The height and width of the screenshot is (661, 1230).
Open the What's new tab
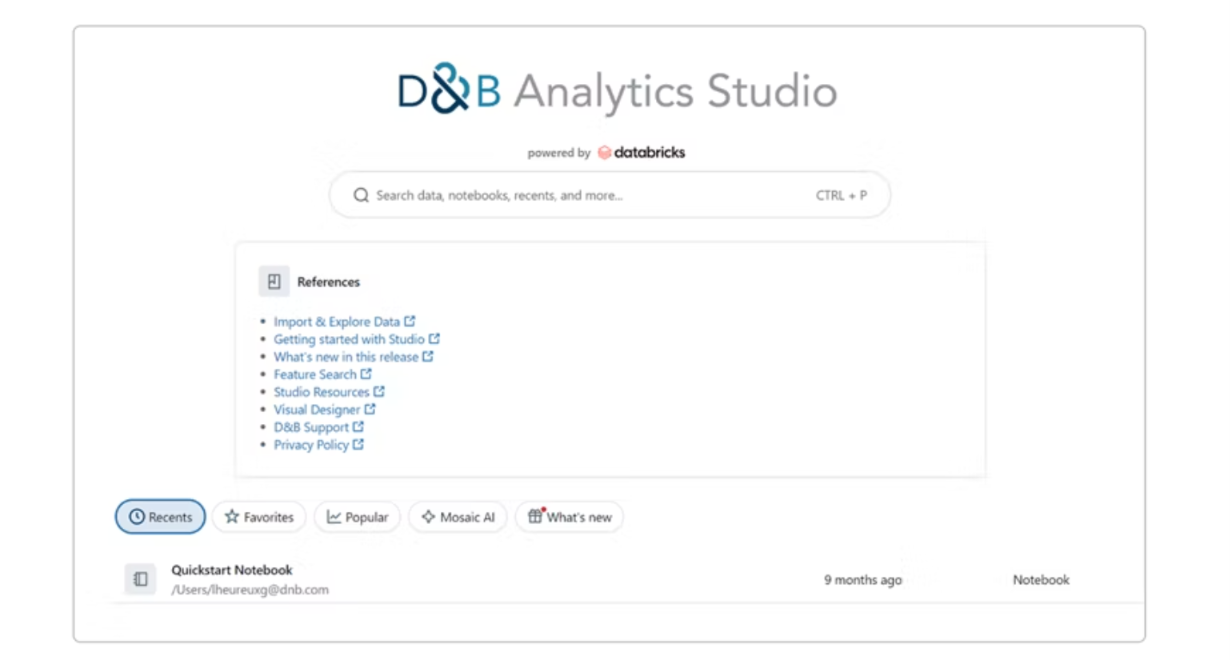[569, 517]
